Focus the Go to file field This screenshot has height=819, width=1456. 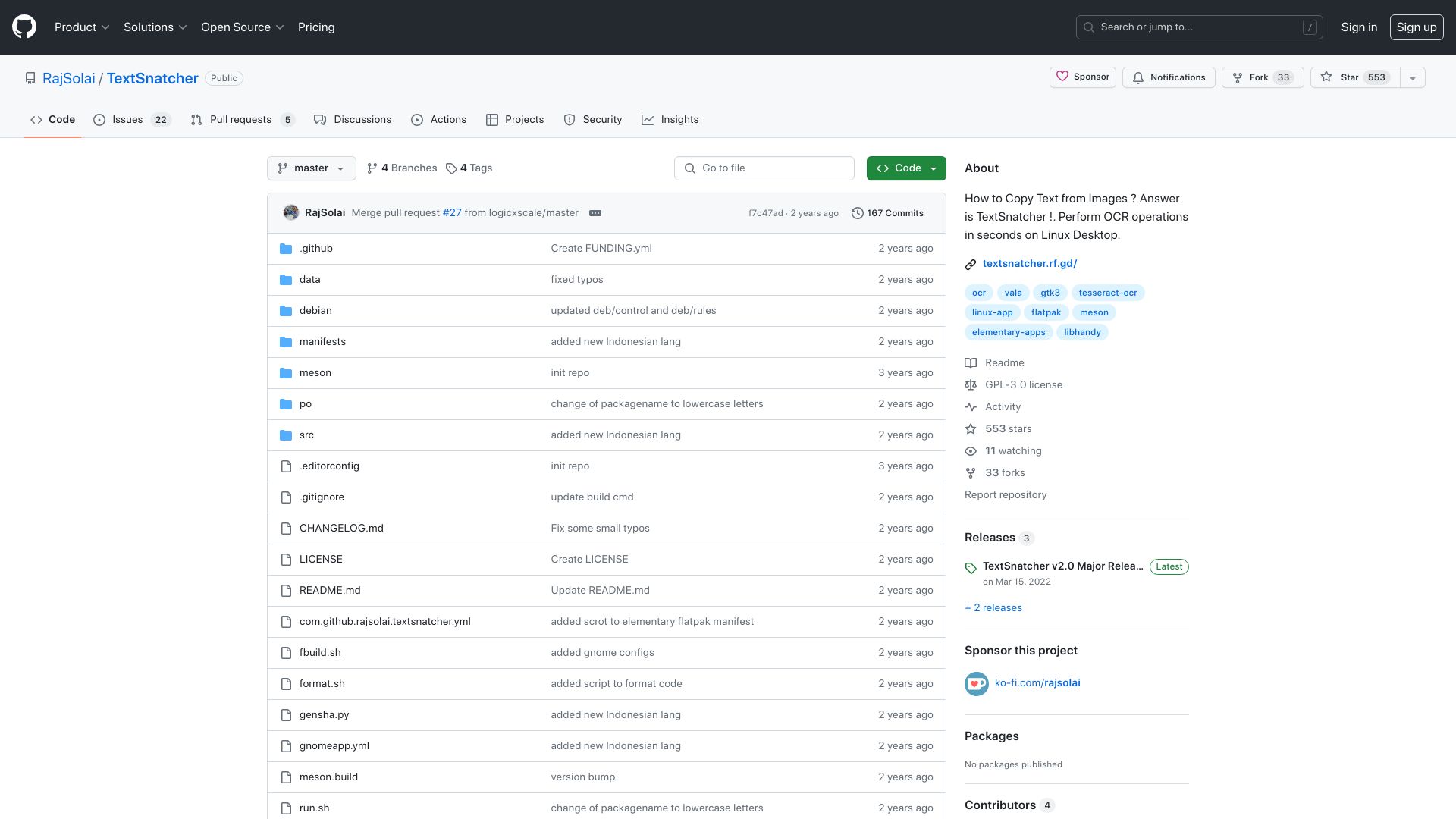point(764,168)
